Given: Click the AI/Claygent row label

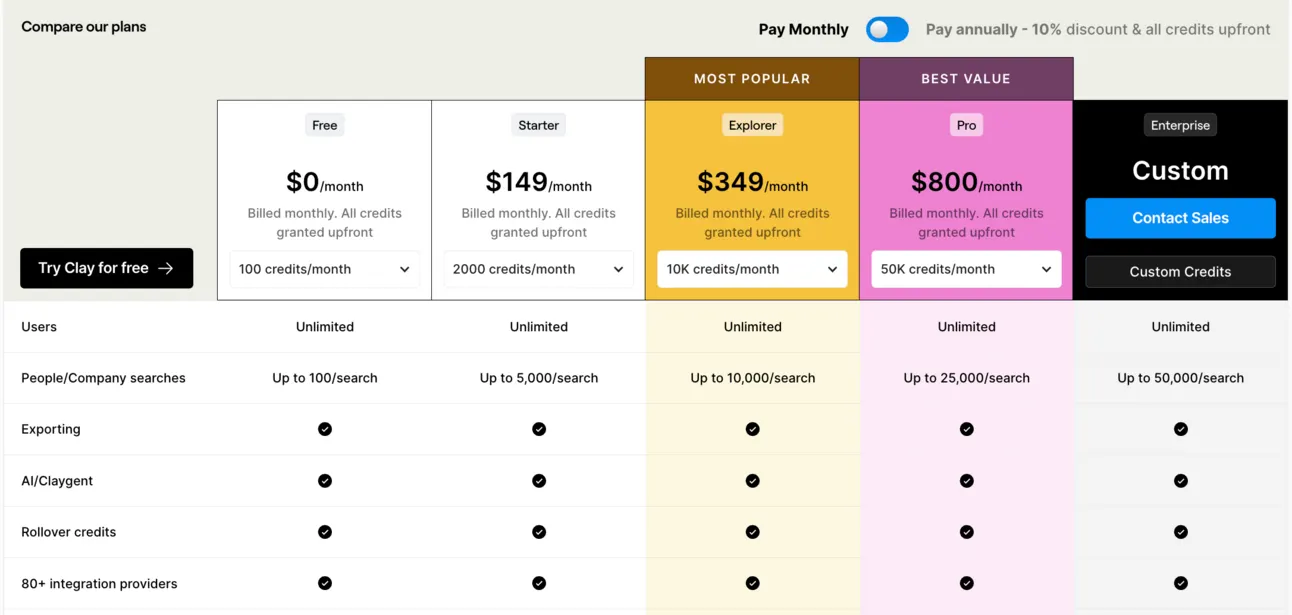Looking at the screenshot, I should (x=57, y=481).
